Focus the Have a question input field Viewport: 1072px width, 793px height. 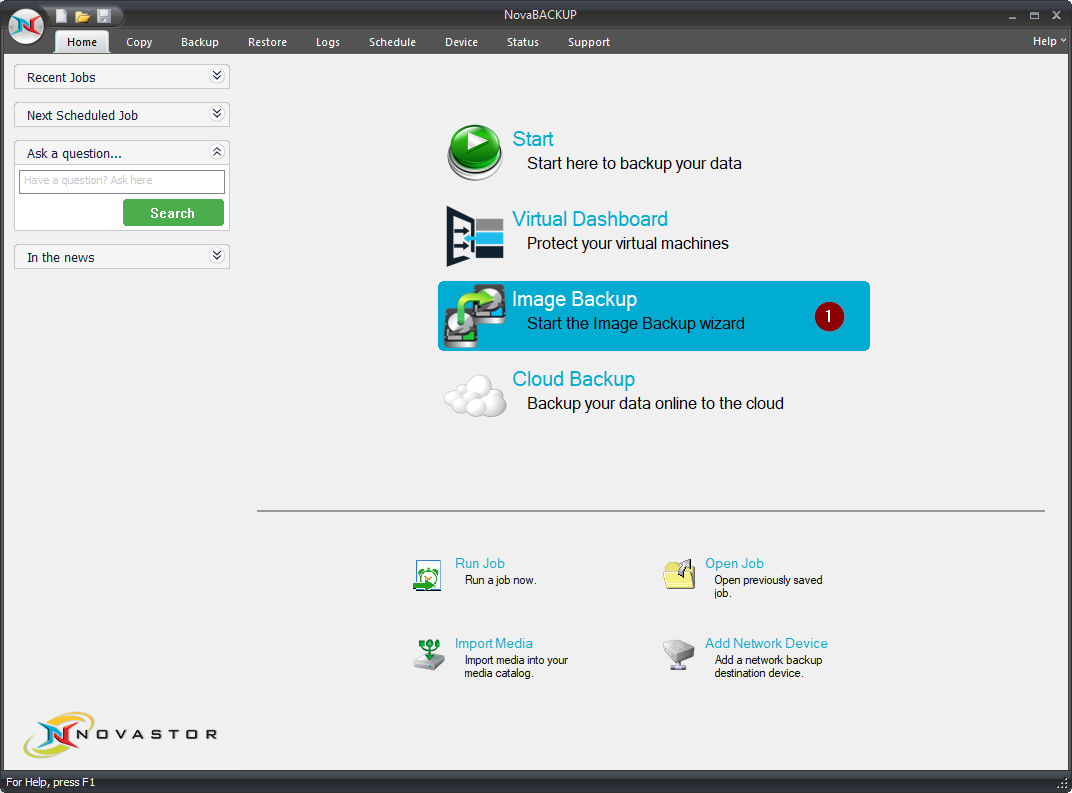tap(122, 181)
